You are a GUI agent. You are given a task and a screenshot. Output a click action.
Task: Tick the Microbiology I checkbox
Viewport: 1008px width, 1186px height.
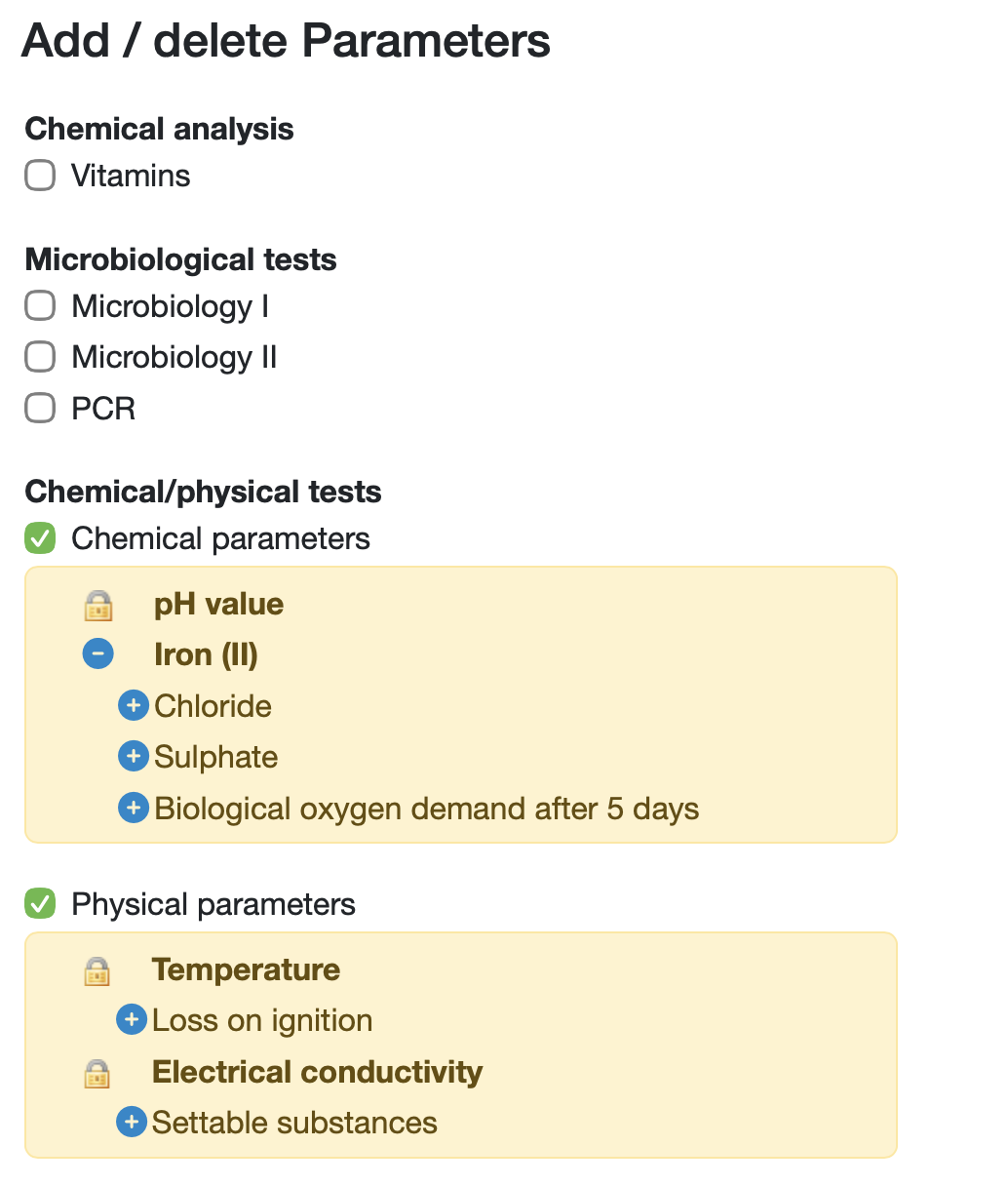(x=40, y=305)
